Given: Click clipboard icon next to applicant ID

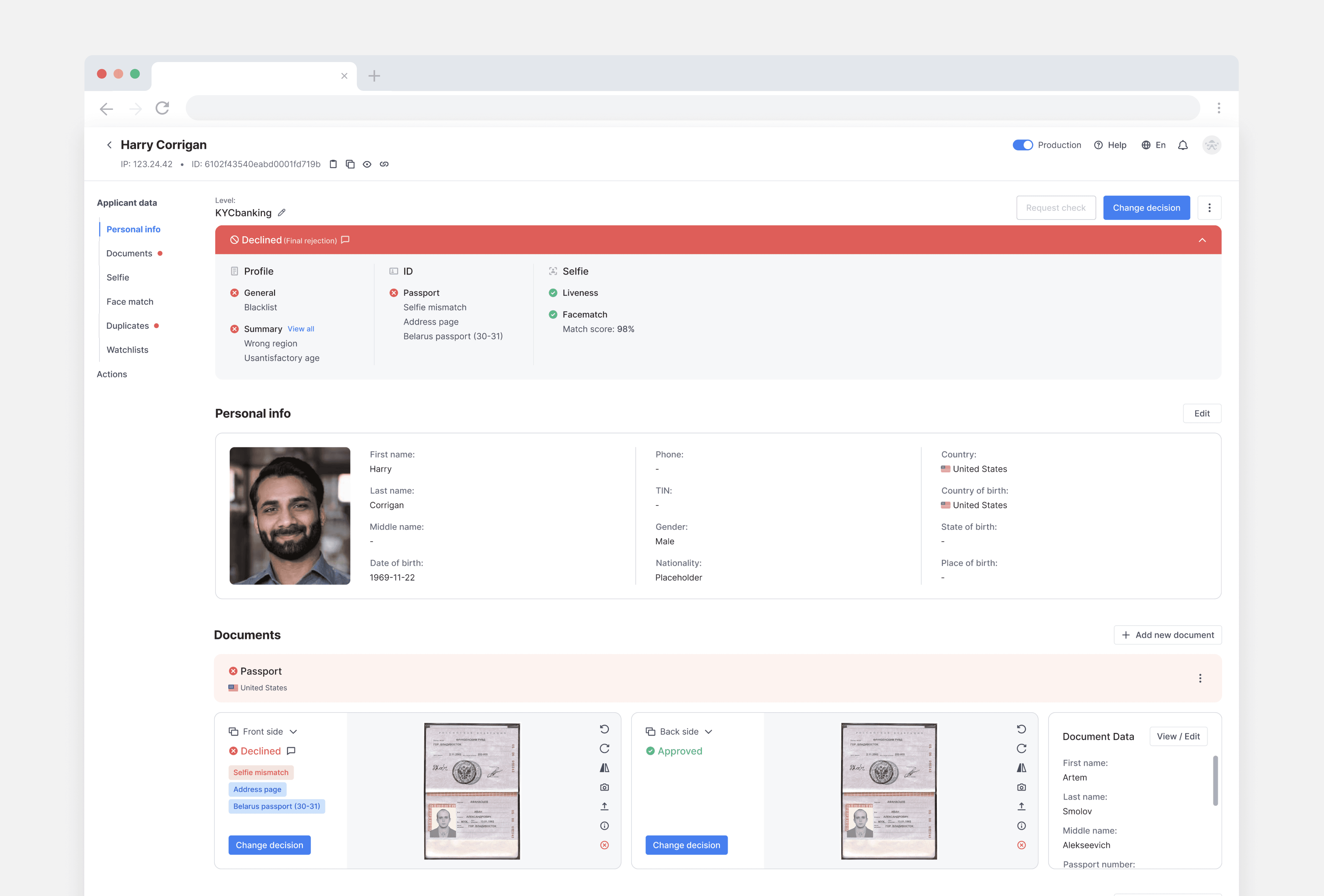Looking at the screenshot, I should coord(333,164).
